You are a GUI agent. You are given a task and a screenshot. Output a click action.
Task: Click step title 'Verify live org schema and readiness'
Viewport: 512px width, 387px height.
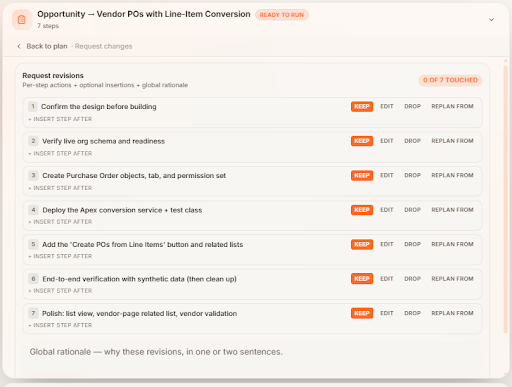tap(103, 141)
